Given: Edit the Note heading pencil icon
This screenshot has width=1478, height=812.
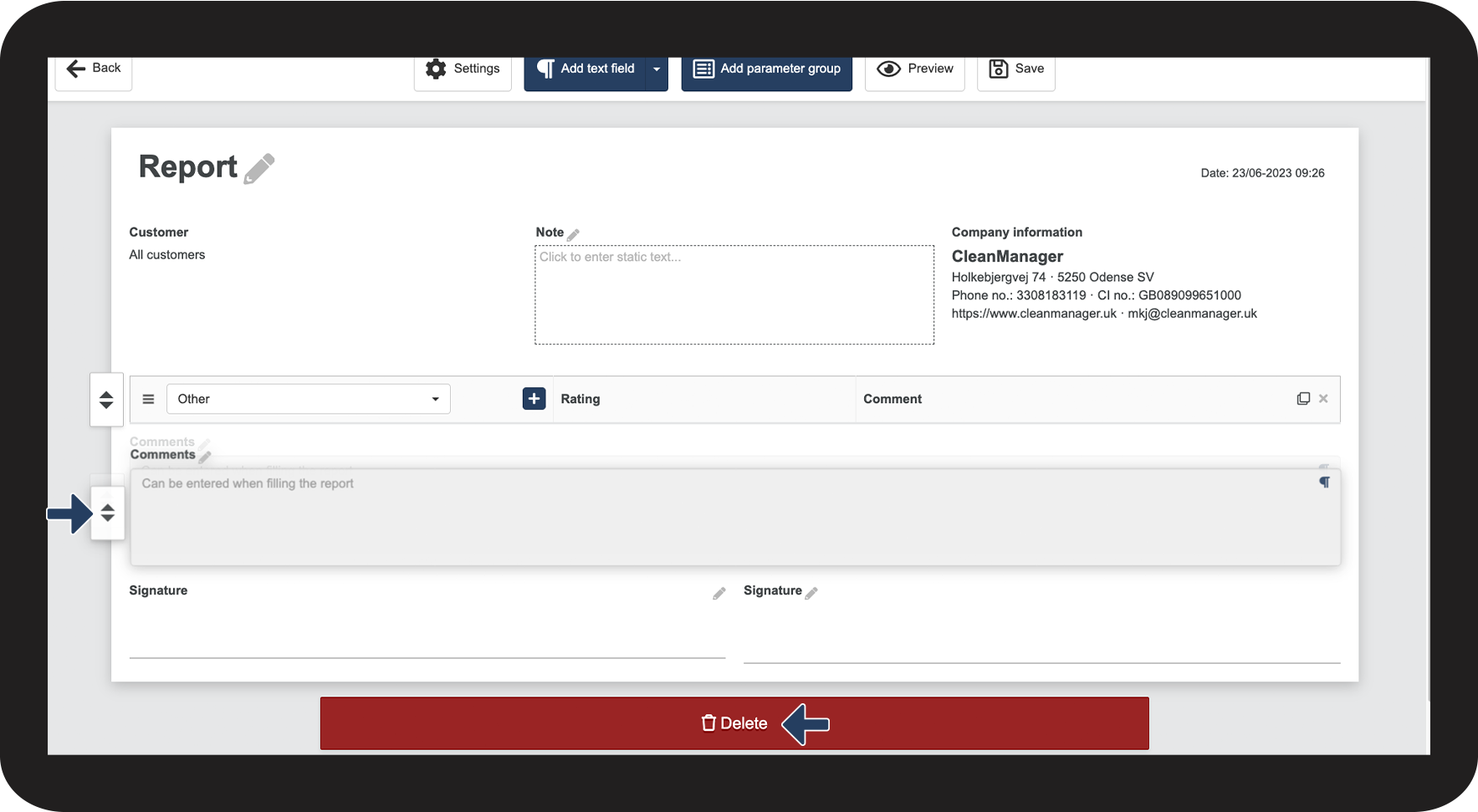Looking at the screenshot, I should [x=573, y=234].
